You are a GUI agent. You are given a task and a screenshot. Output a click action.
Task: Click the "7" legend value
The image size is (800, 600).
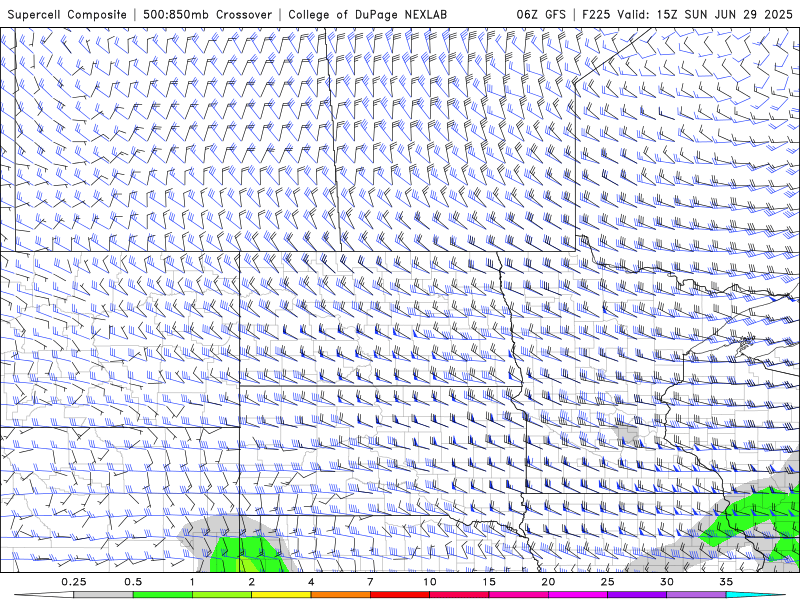(x=370, y=582)
